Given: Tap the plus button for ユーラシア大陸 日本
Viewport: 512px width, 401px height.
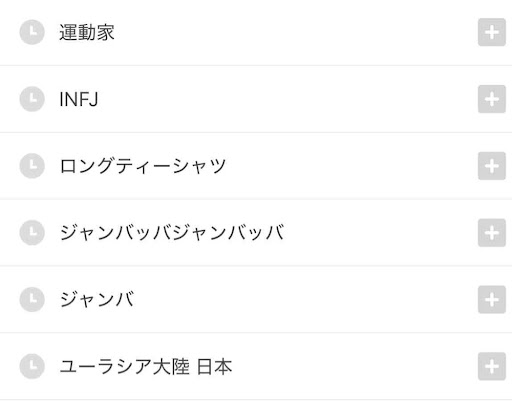Looking at the screenshot, I should click(492, 366).
